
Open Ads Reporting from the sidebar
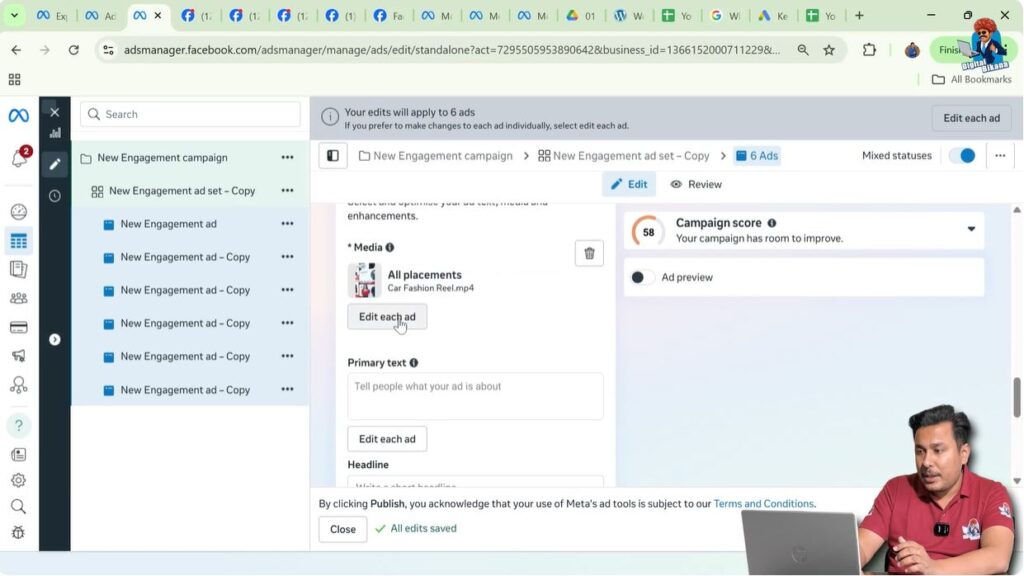tap(18, 267)
